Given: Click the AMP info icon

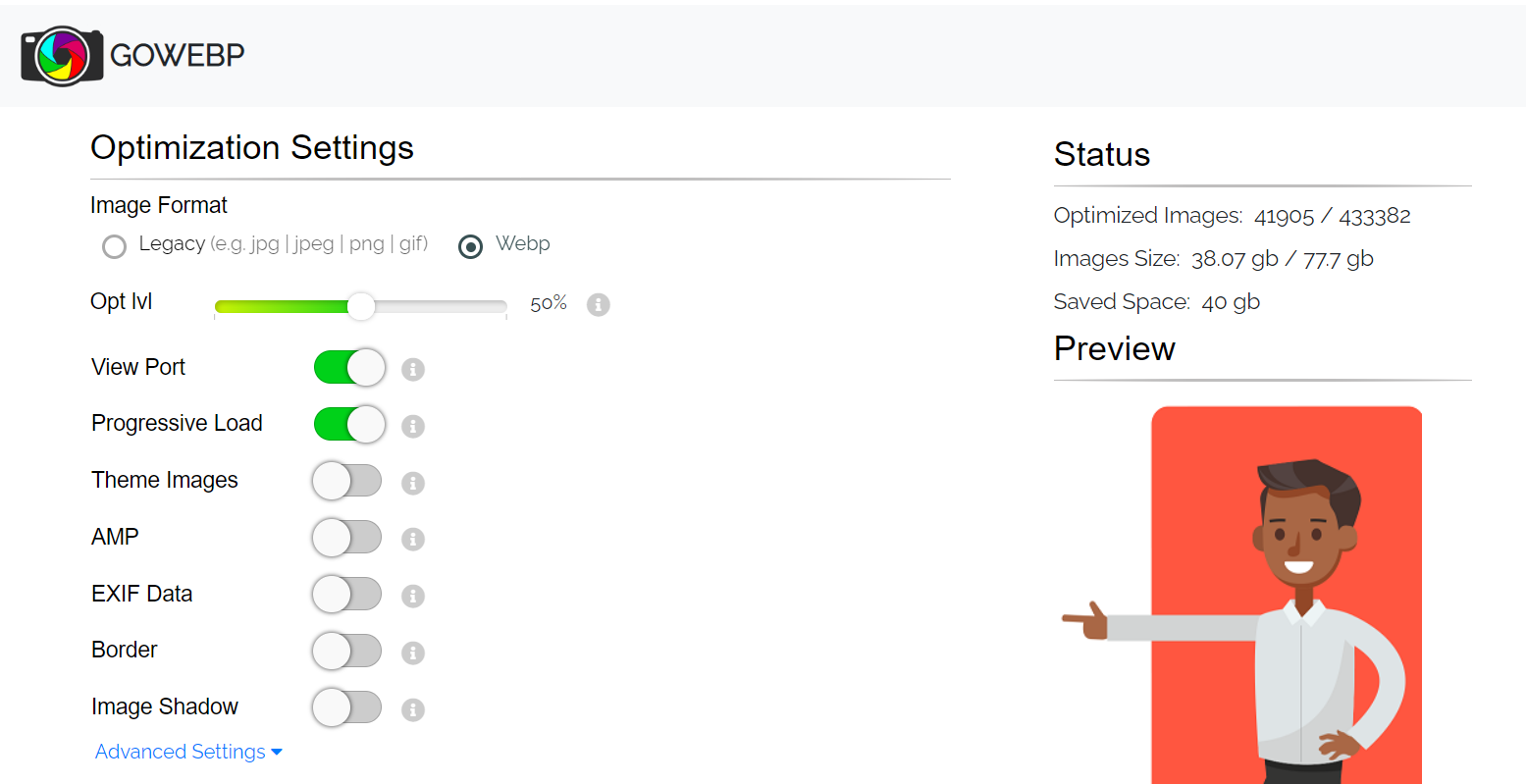Looking at the screenshot, I should (x=413, y=540).
